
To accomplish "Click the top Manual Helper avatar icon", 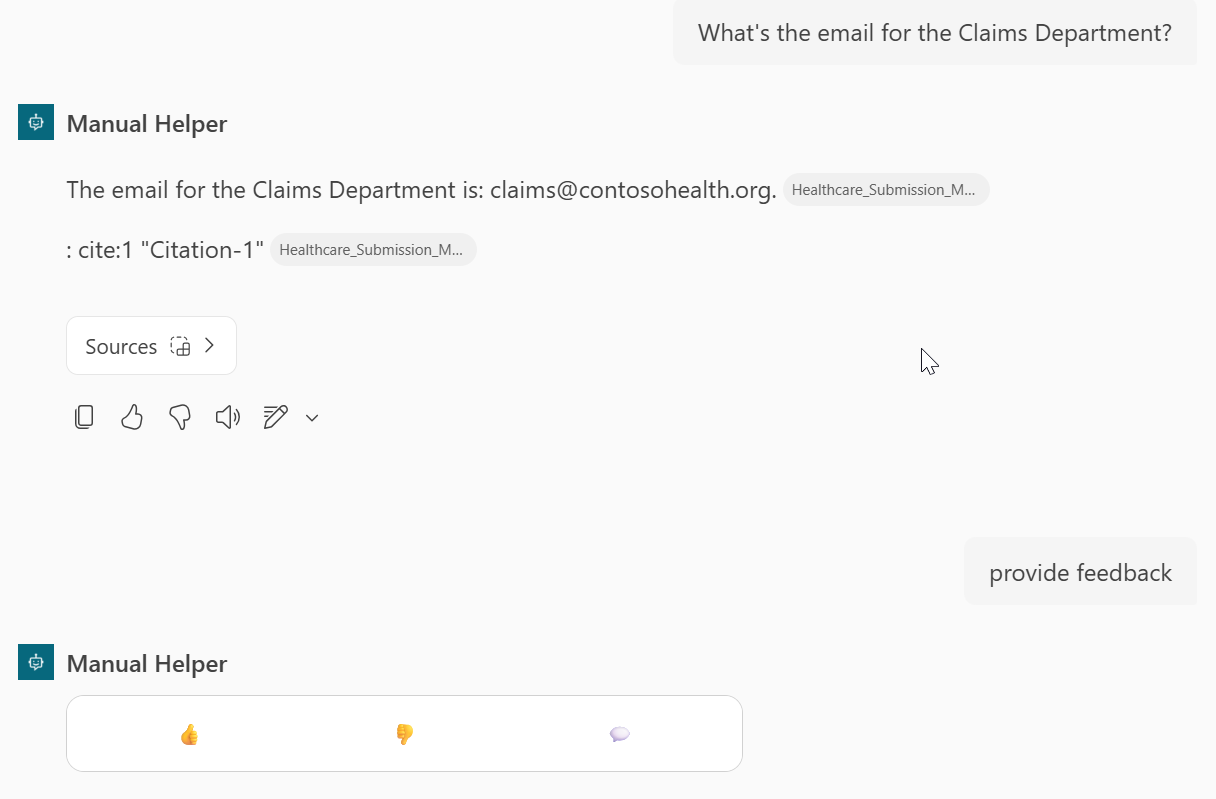I will (36, 123).
